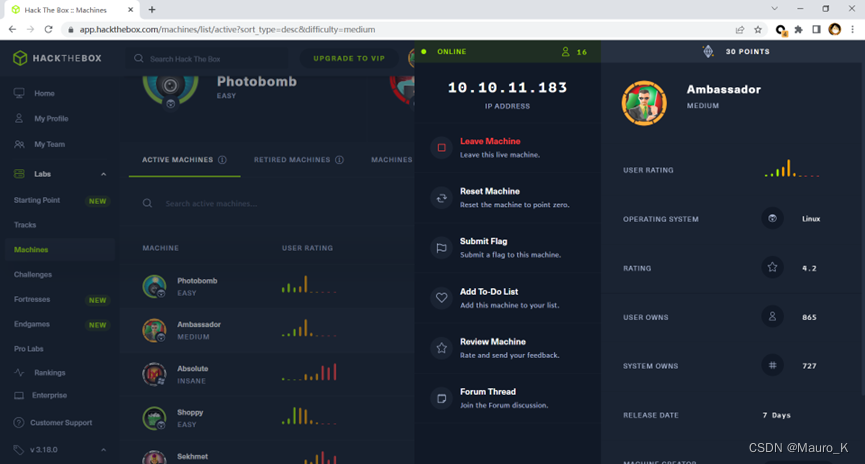
Task: Open Starting Point in Labs
Action: pos(37,200)
